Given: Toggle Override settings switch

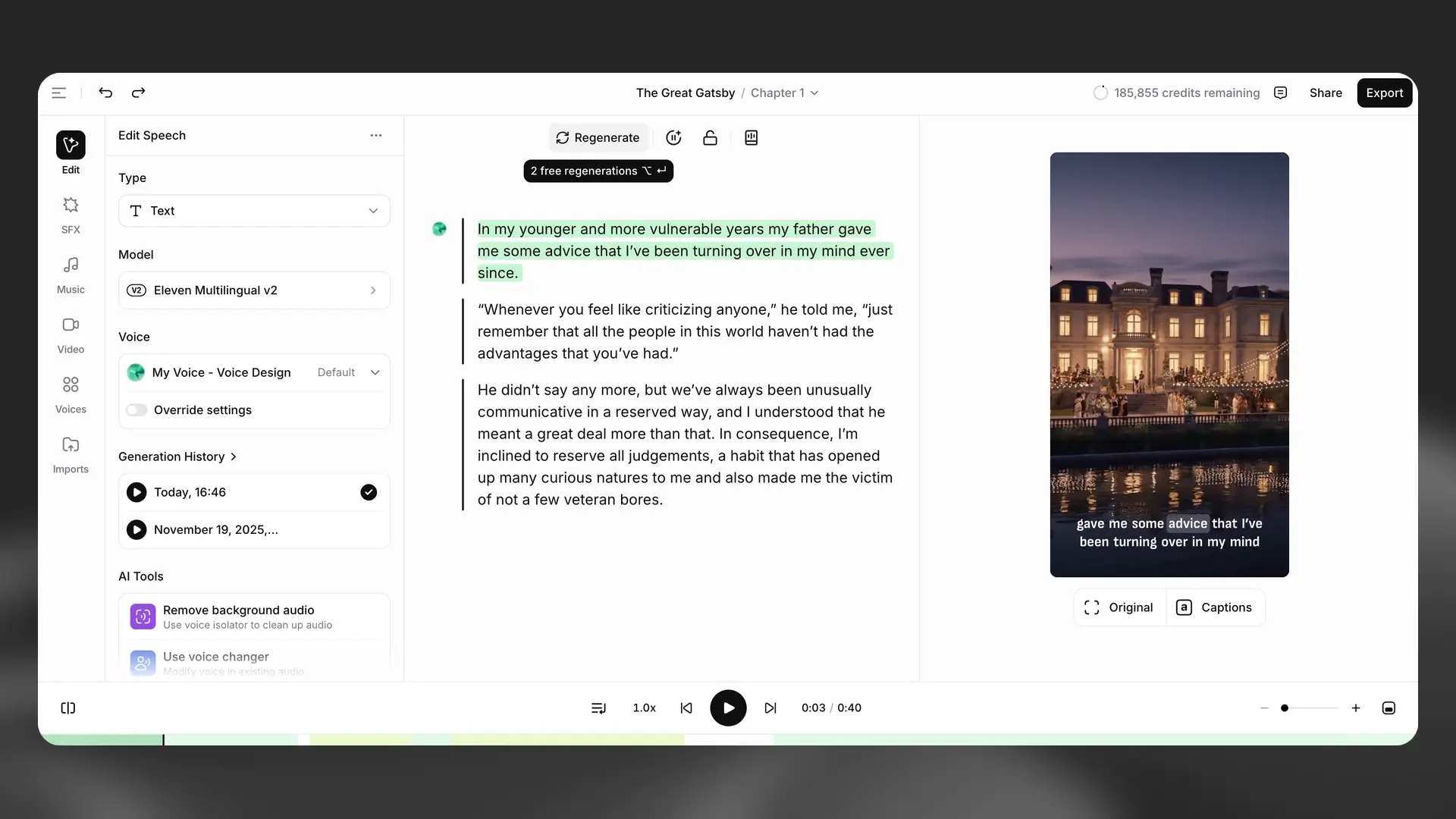Looking at the screenshot, I should point(137,410).
